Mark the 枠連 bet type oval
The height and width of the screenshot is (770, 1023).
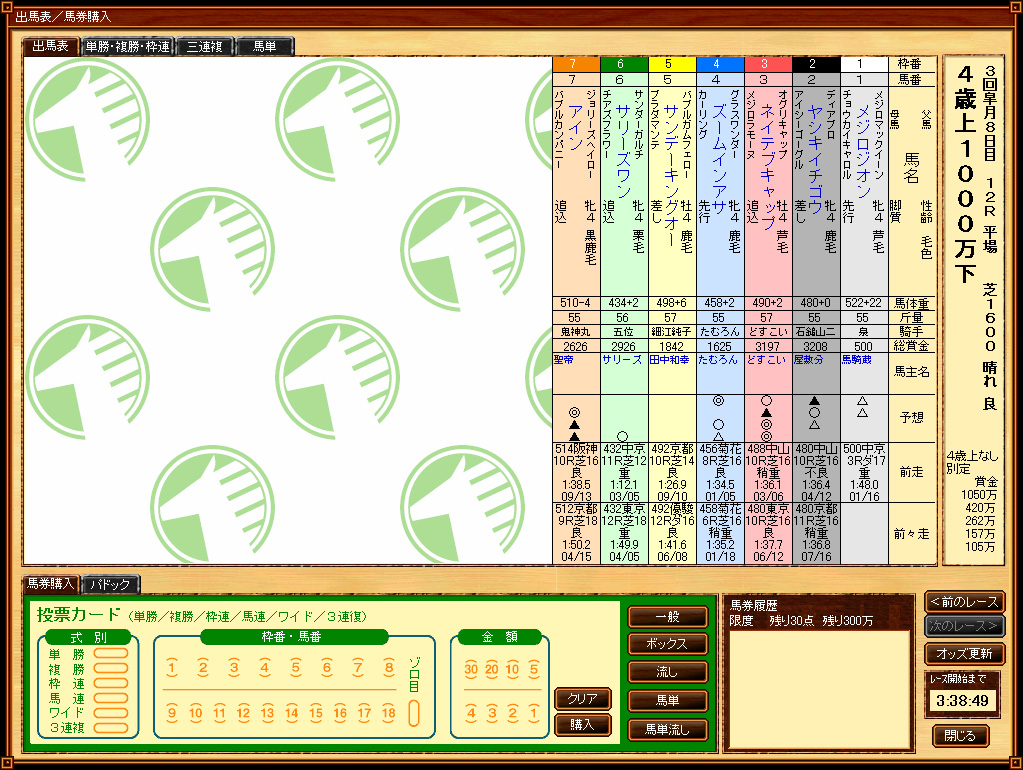(x=111, y=684)
